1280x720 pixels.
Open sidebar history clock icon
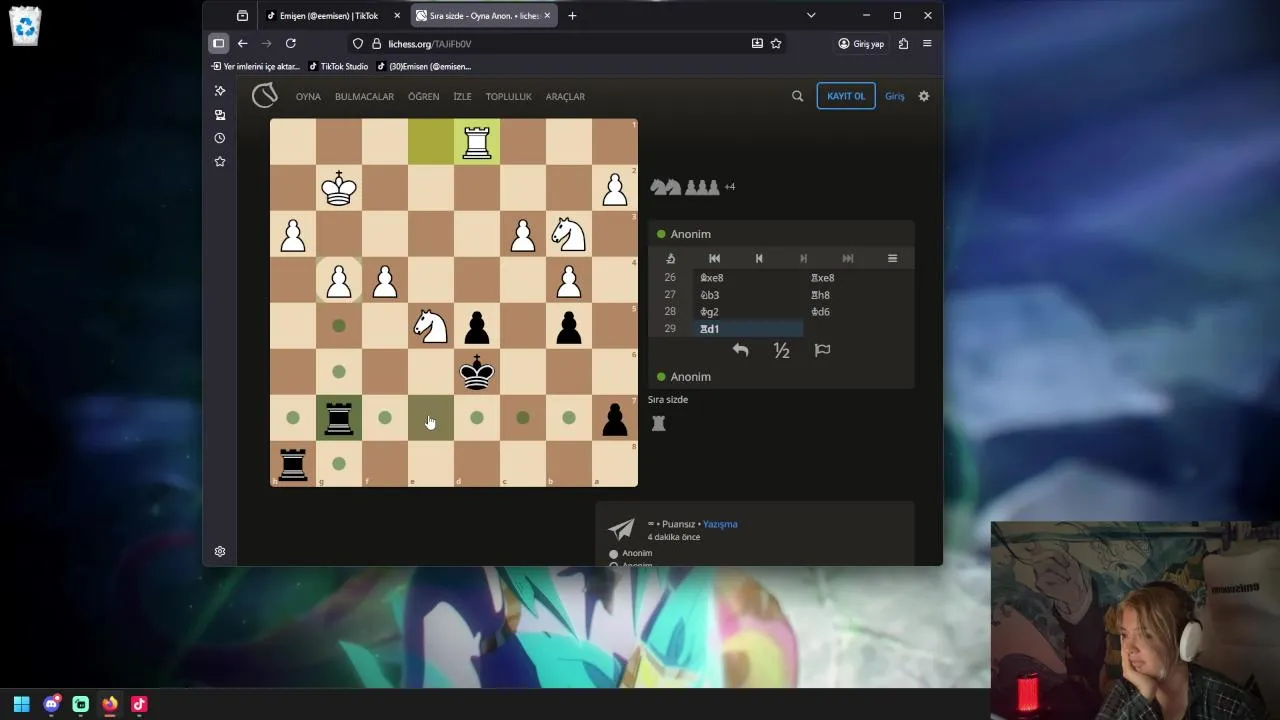point(220,138)
